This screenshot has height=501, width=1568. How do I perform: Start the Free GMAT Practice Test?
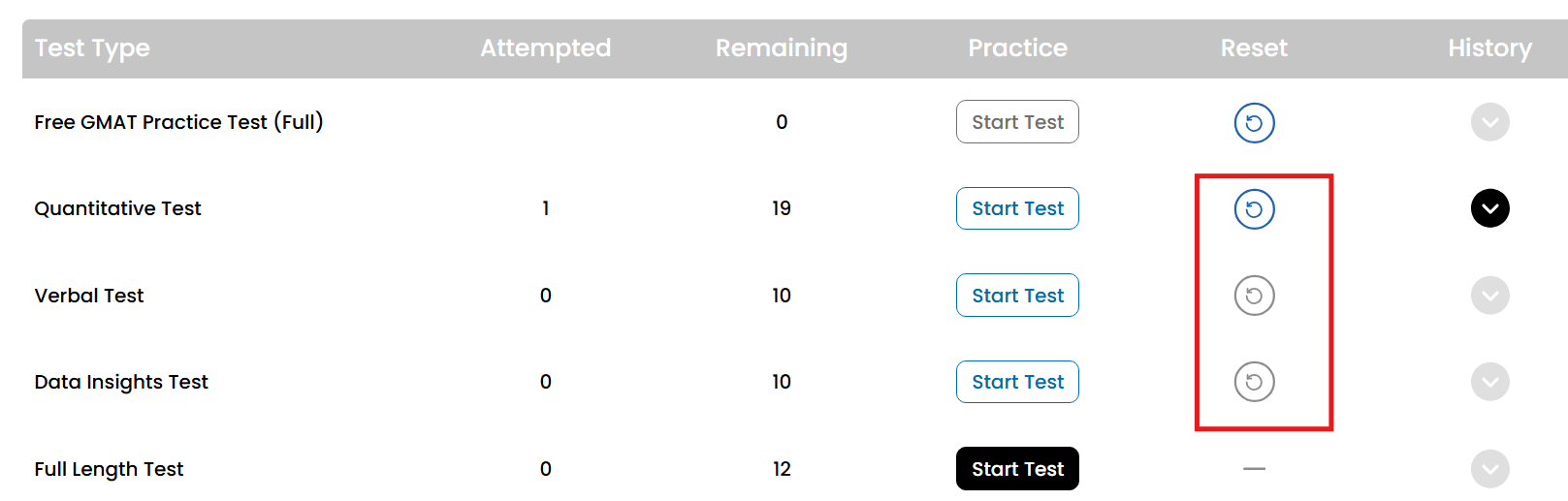pyautogui.click(x=1017, y=122)
